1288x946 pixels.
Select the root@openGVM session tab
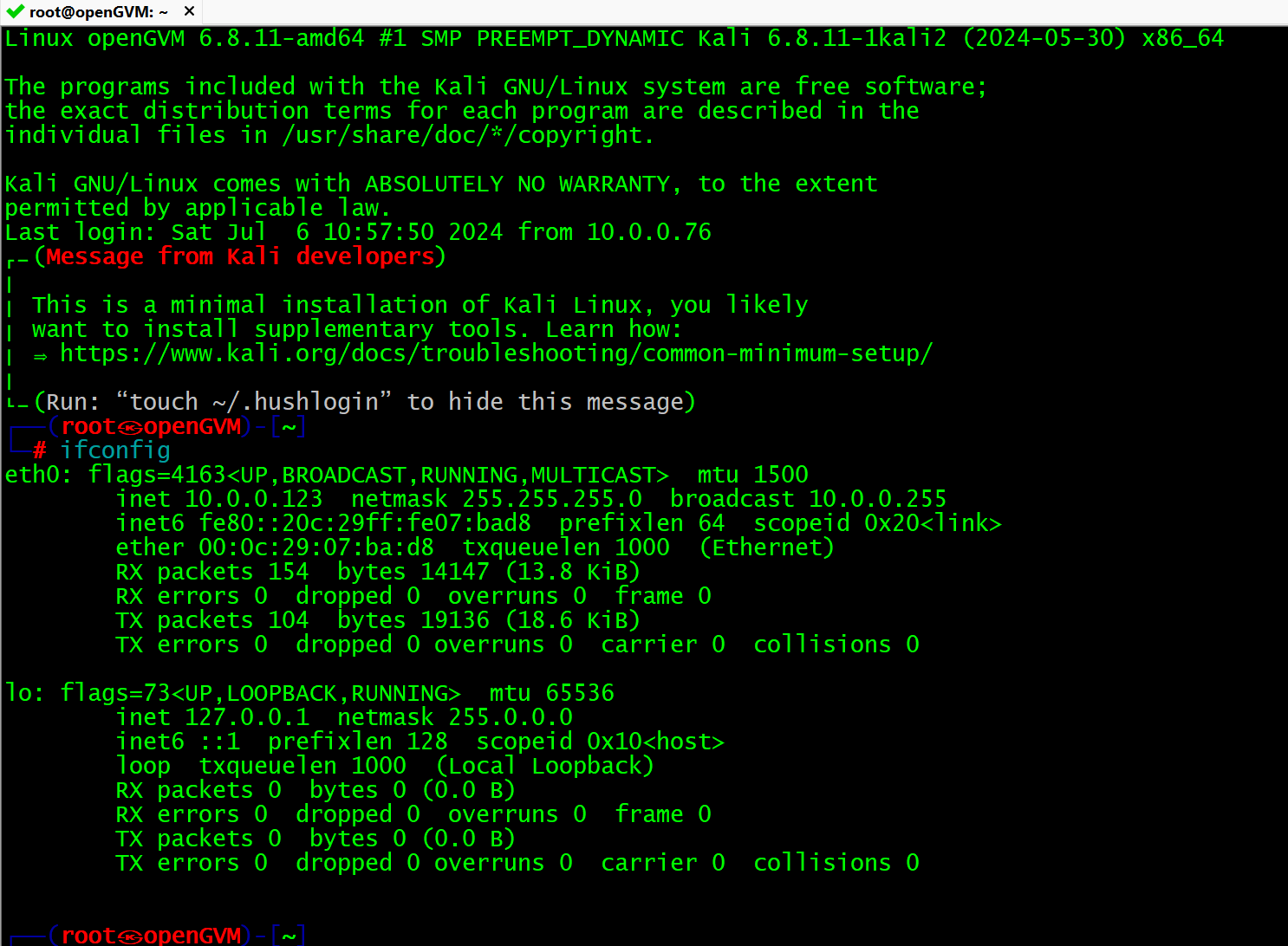point(102,12)
